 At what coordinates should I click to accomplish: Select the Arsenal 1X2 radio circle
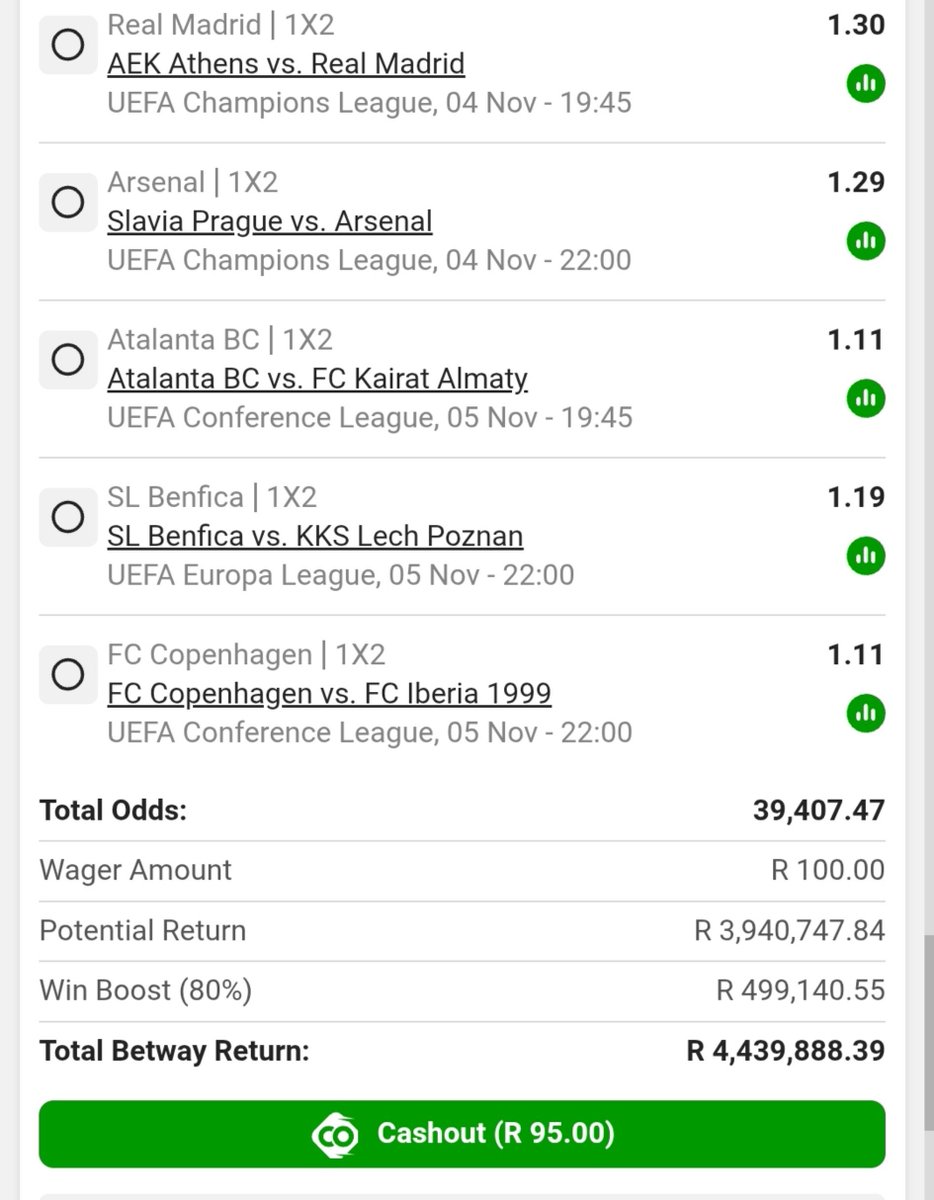coord(68,203)
